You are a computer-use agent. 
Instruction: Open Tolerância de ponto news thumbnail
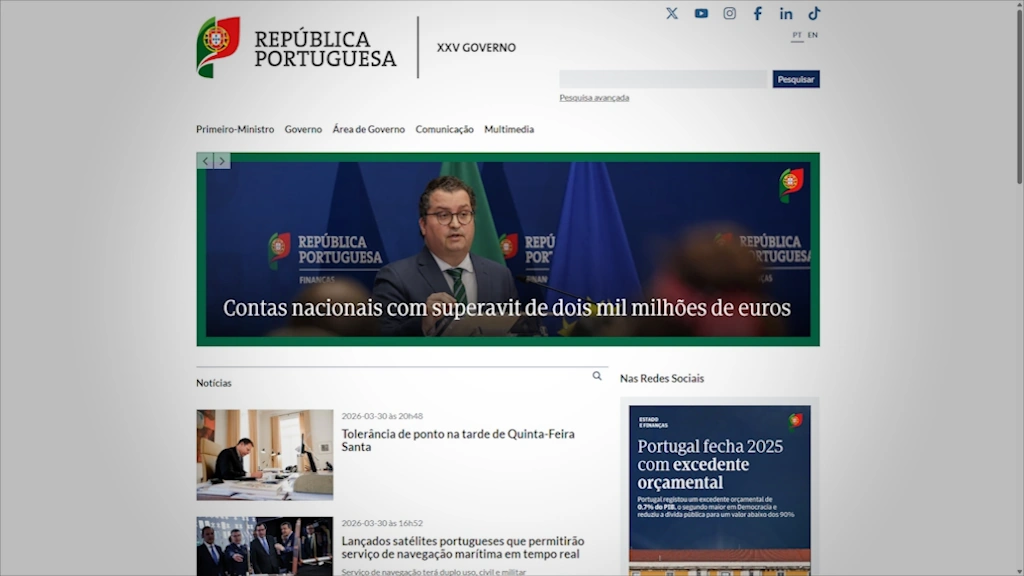pos(265,454)
